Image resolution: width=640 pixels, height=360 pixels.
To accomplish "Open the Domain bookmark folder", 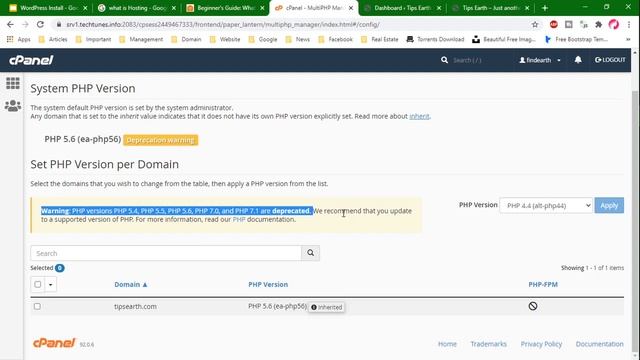I will (x=187, y=39).
